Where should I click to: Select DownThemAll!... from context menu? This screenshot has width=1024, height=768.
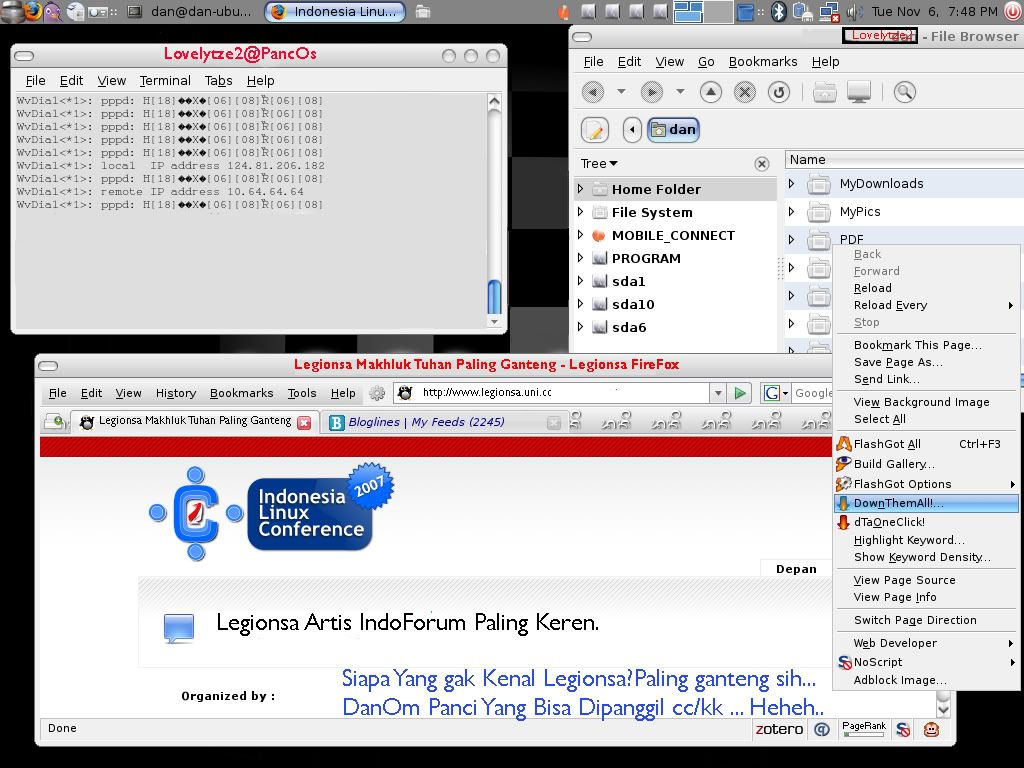click(x=927, y=503)
